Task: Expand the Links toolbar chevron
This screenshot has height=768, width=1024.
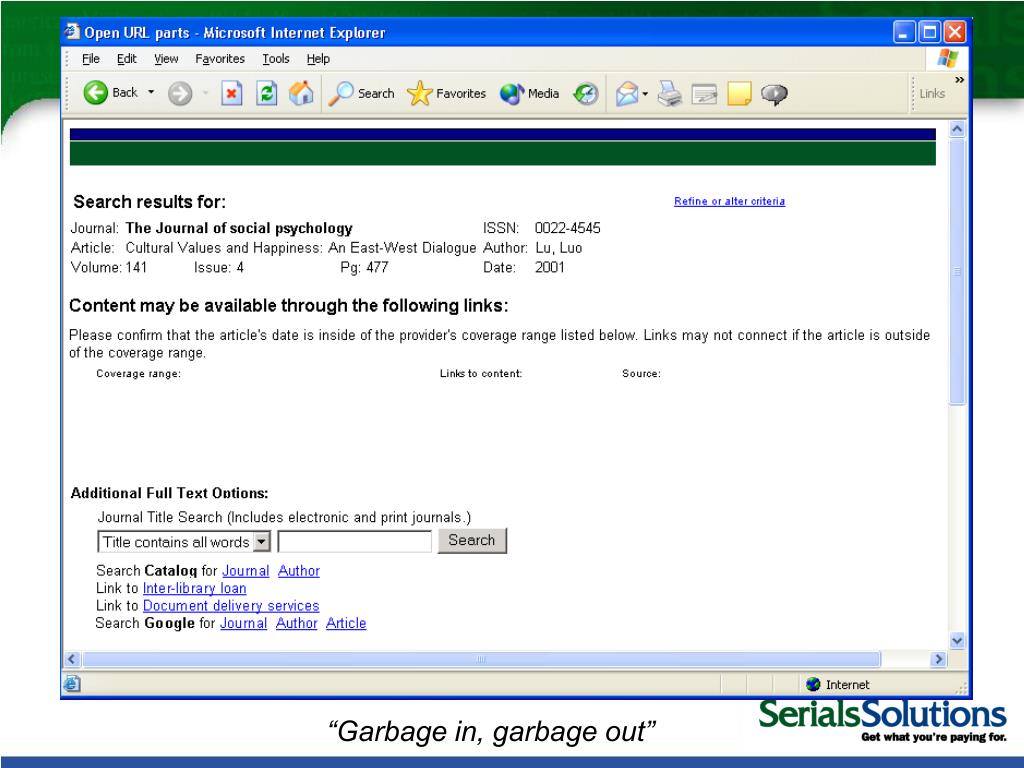Action: pos(959,80)
